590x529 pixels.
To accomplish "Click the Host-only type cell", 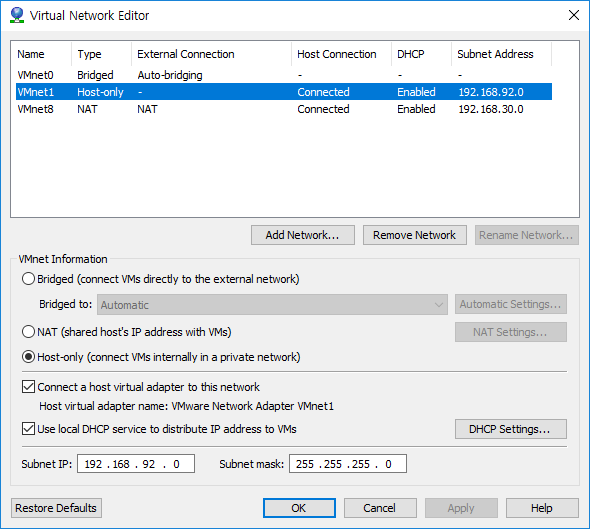I will pos(100,92).
